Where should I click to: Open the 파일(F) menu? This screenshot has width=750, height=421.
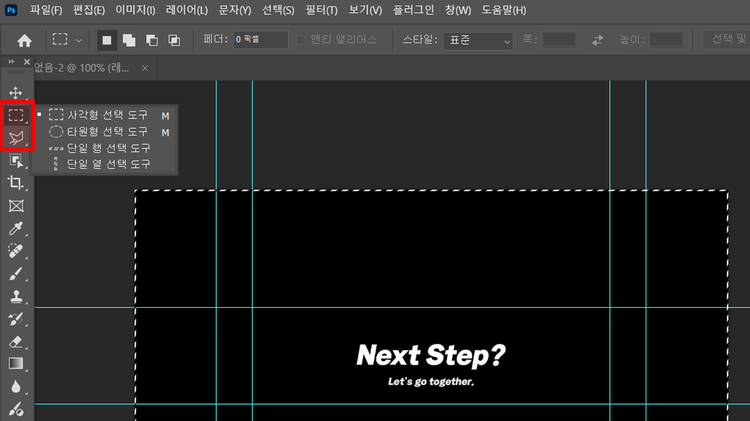click(x=46, y=10)
